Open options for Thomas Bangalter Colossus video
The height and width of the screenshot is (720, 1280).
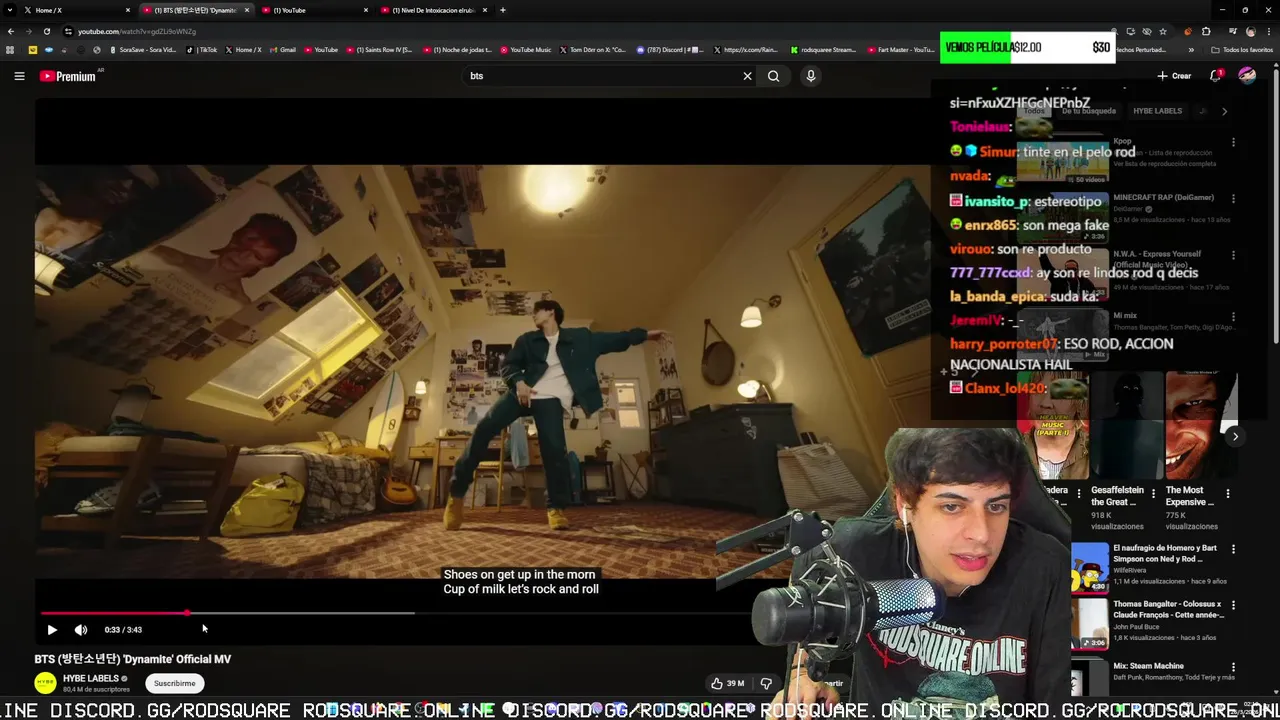(1233, 605)
